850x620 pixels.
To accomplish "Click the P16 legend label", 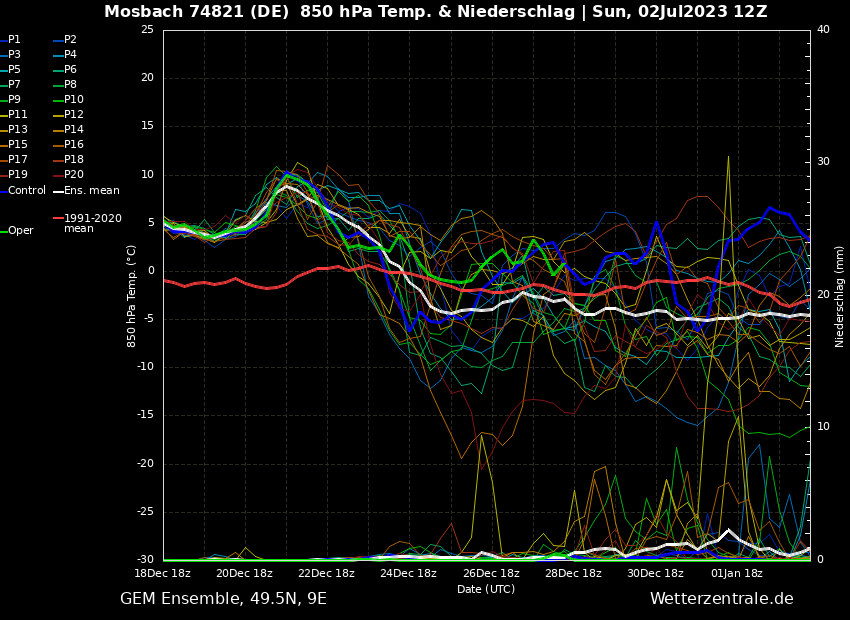I will [73, 145].
